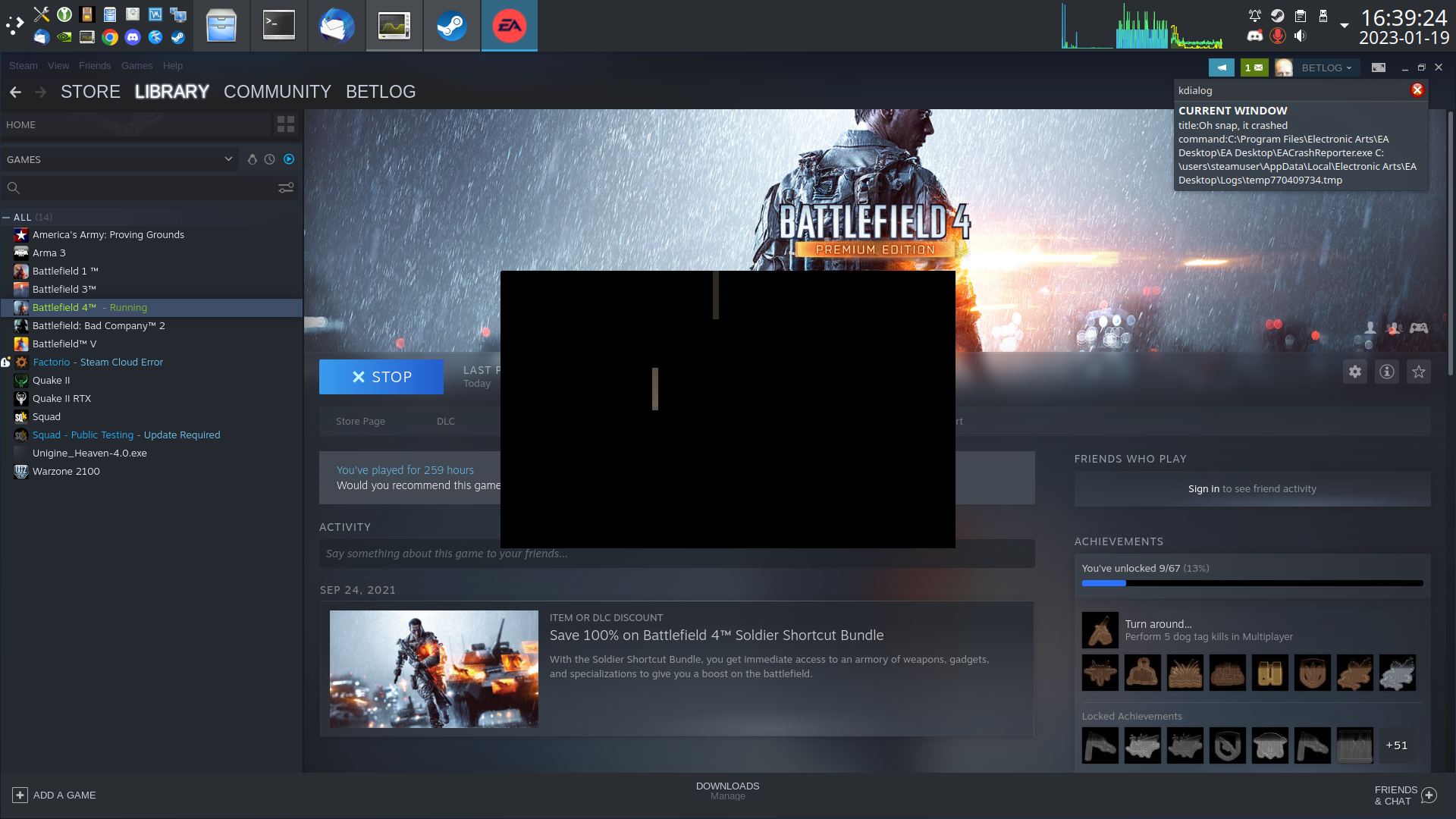This screenshot has width=1456, height=819.
Task: Close the kdialog crash popup
Action: click(x=1417, y=90)
